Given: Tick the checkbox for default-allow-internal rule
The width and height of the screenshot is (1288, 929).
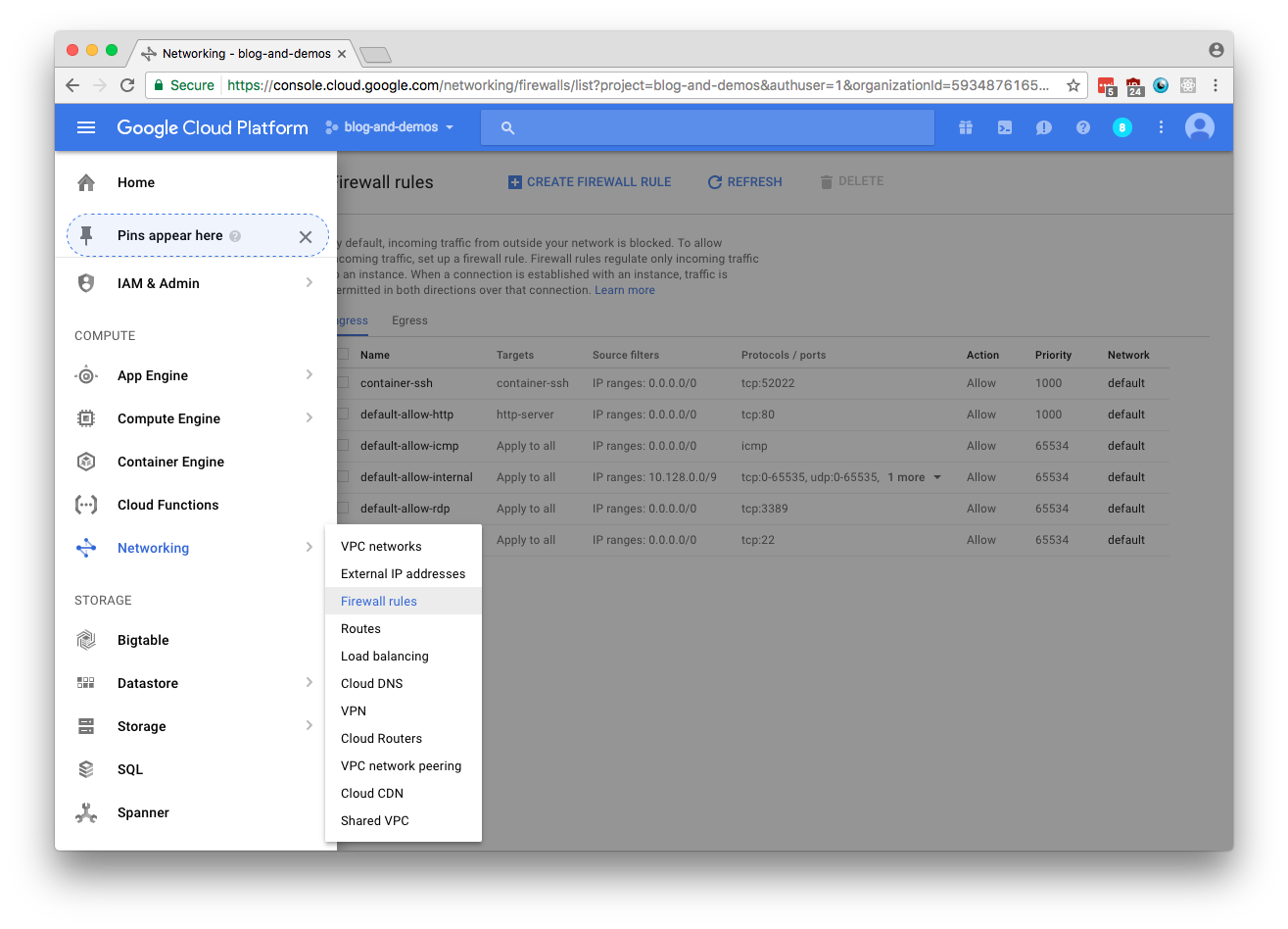Looking at the screenshot, I should 343,477.
